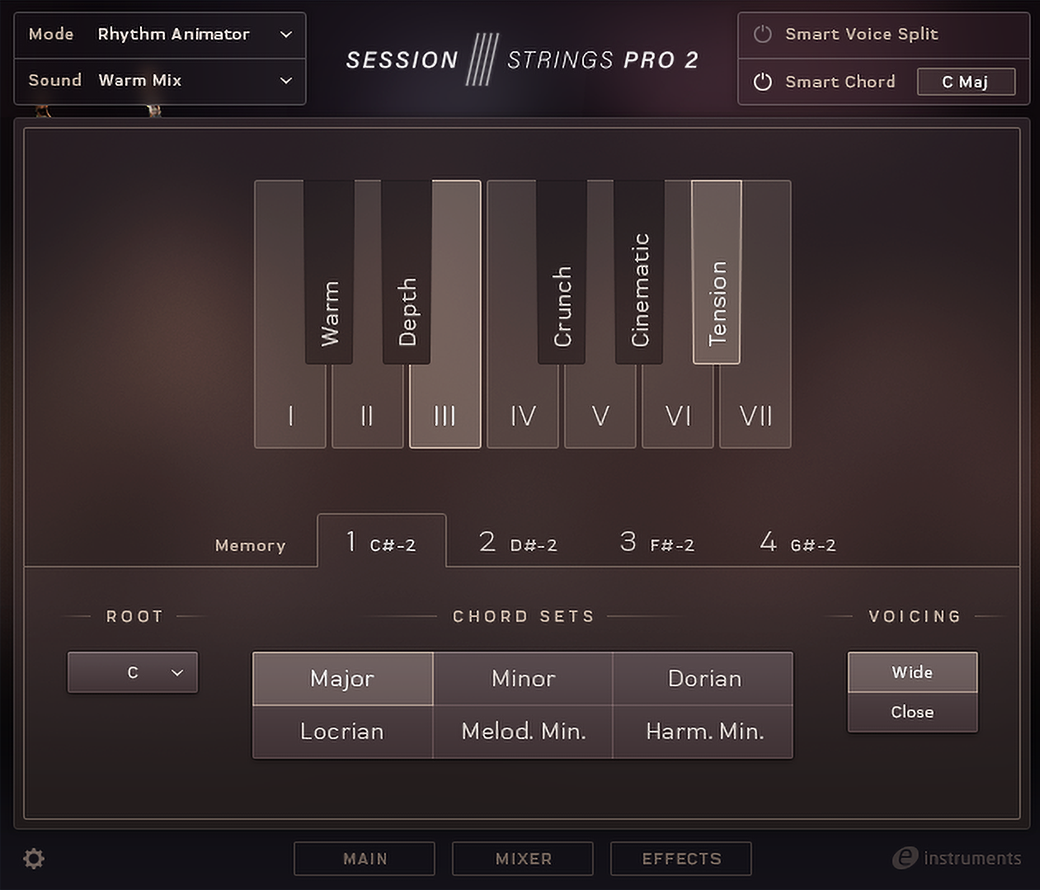The image size is (1040, 890).
Task: Choose Close voicing
Action: coord(913,712)
